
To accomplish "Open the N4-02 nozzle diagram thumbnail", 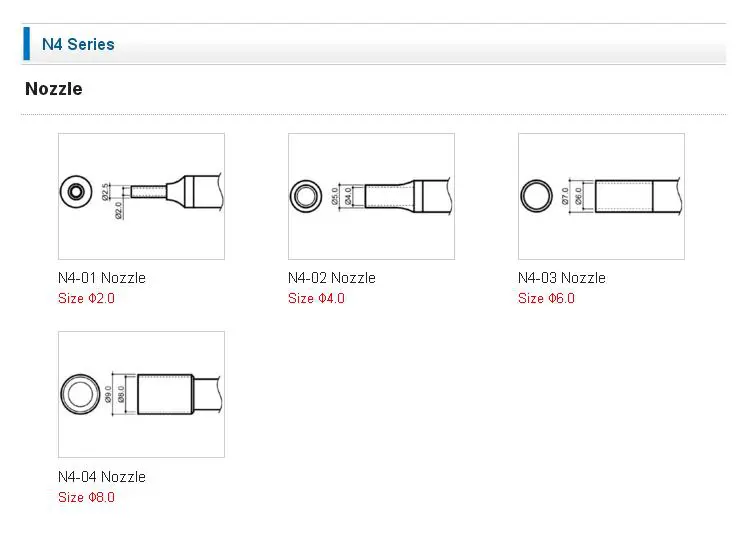I will coord(371,196).
